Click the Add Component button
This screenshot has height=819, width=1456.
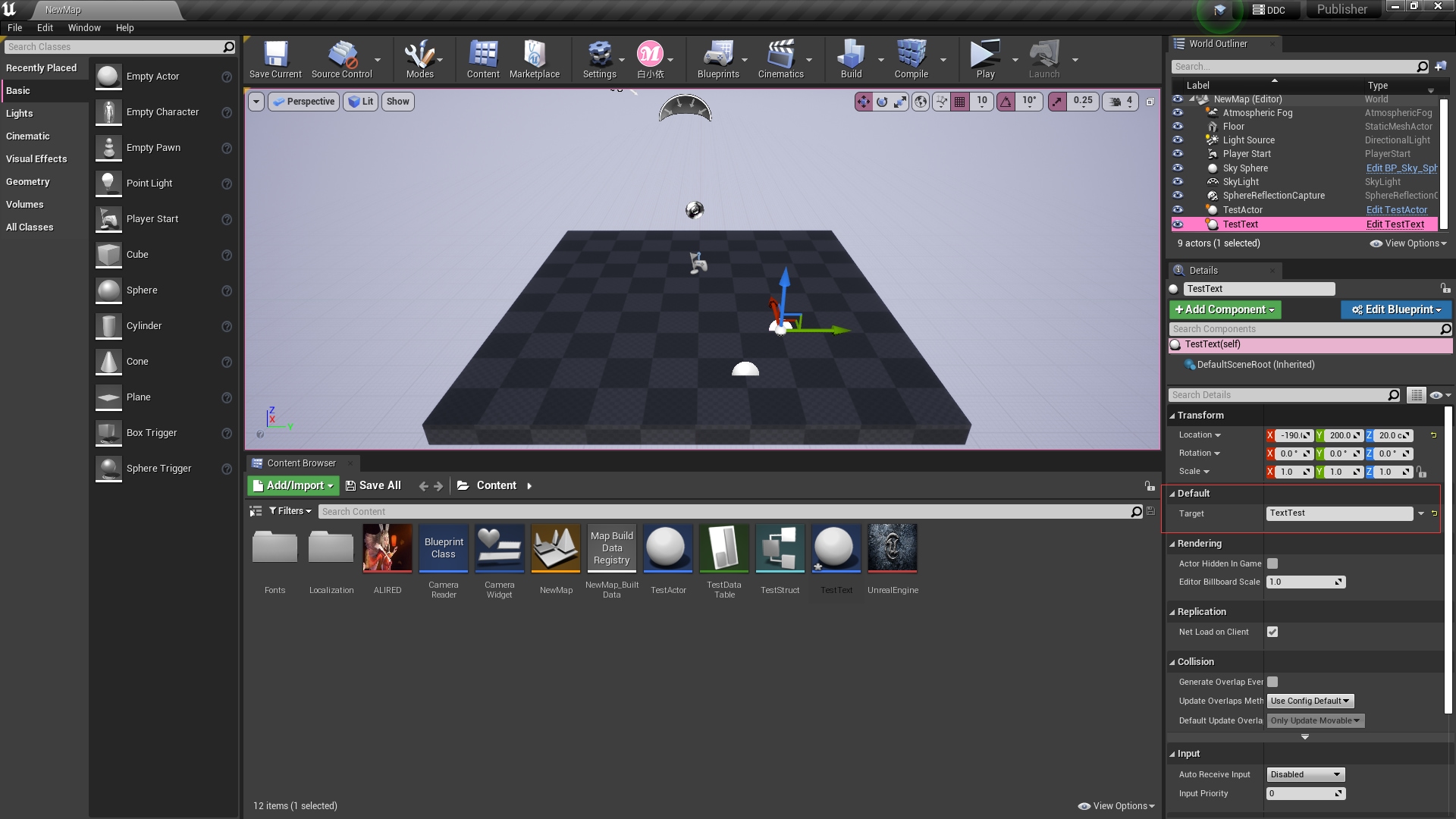pyautogui.click(x=1225, y=309)
